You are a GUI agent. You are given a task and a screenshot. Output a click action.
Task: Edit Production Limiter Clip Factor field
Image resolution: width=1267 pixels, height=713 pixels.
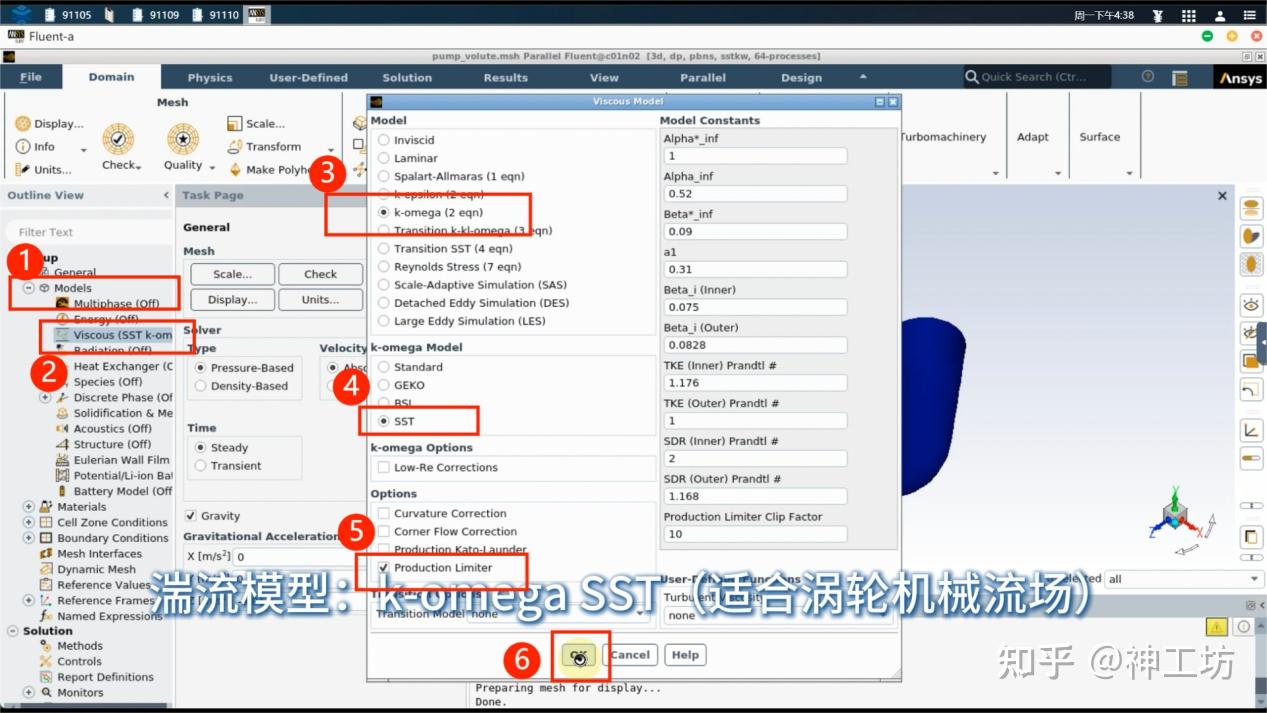[x=755, y=534]
